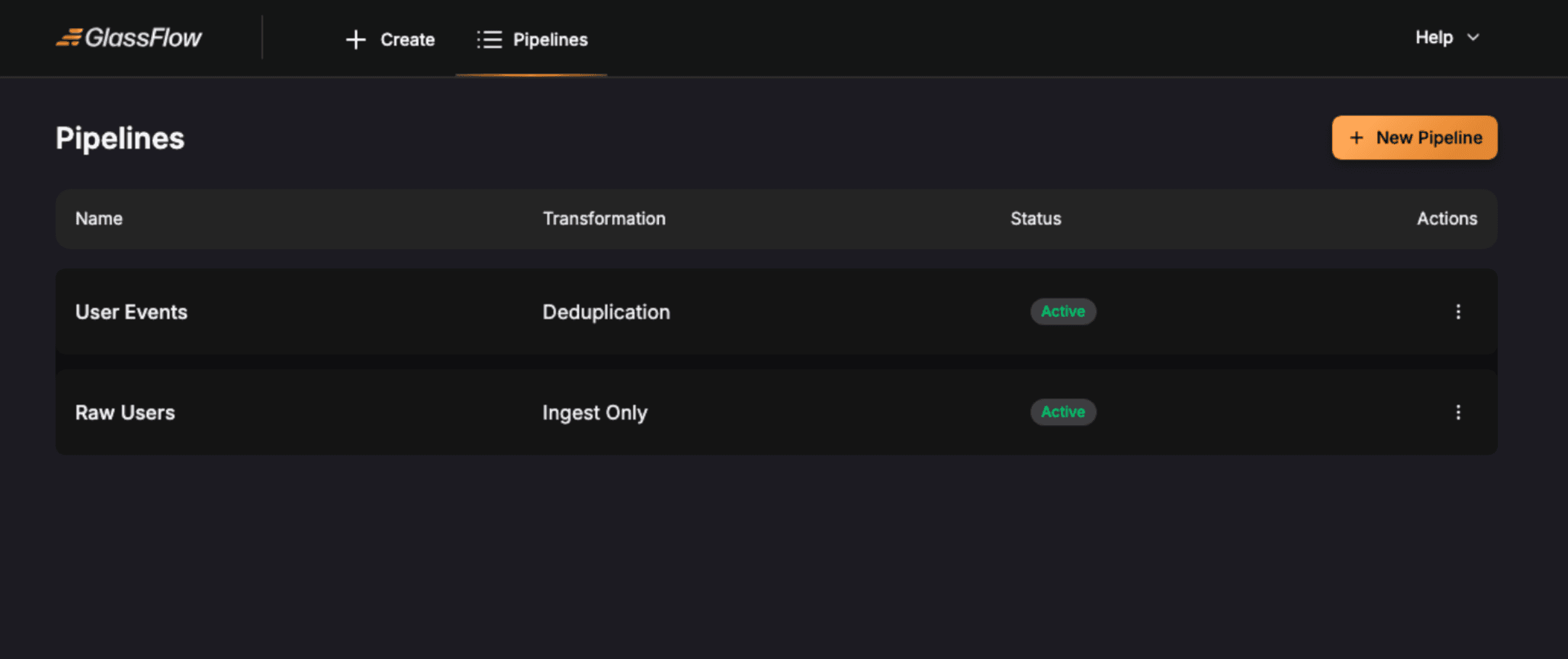Click the orange underline beneath Pipelines tab

[531, 75]
